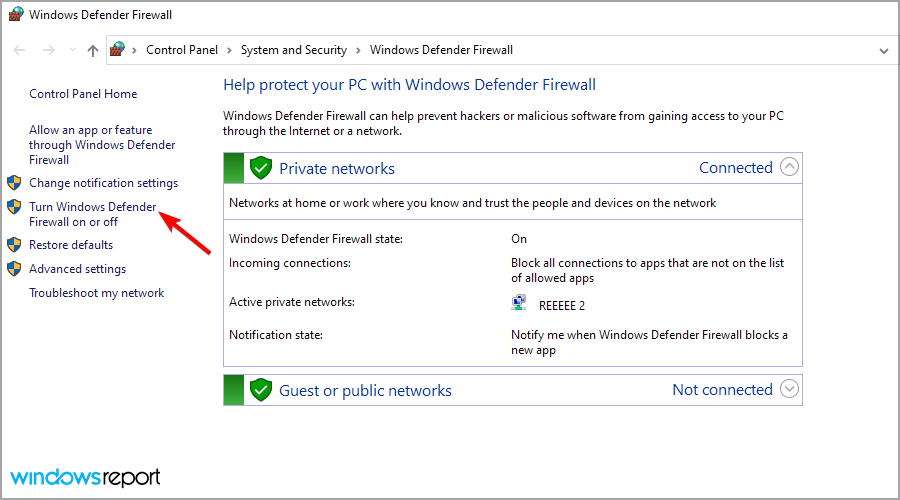Click the Not connected status text
Image resolution: width=900 pixels, height=500 pixels.
point(723,390)
